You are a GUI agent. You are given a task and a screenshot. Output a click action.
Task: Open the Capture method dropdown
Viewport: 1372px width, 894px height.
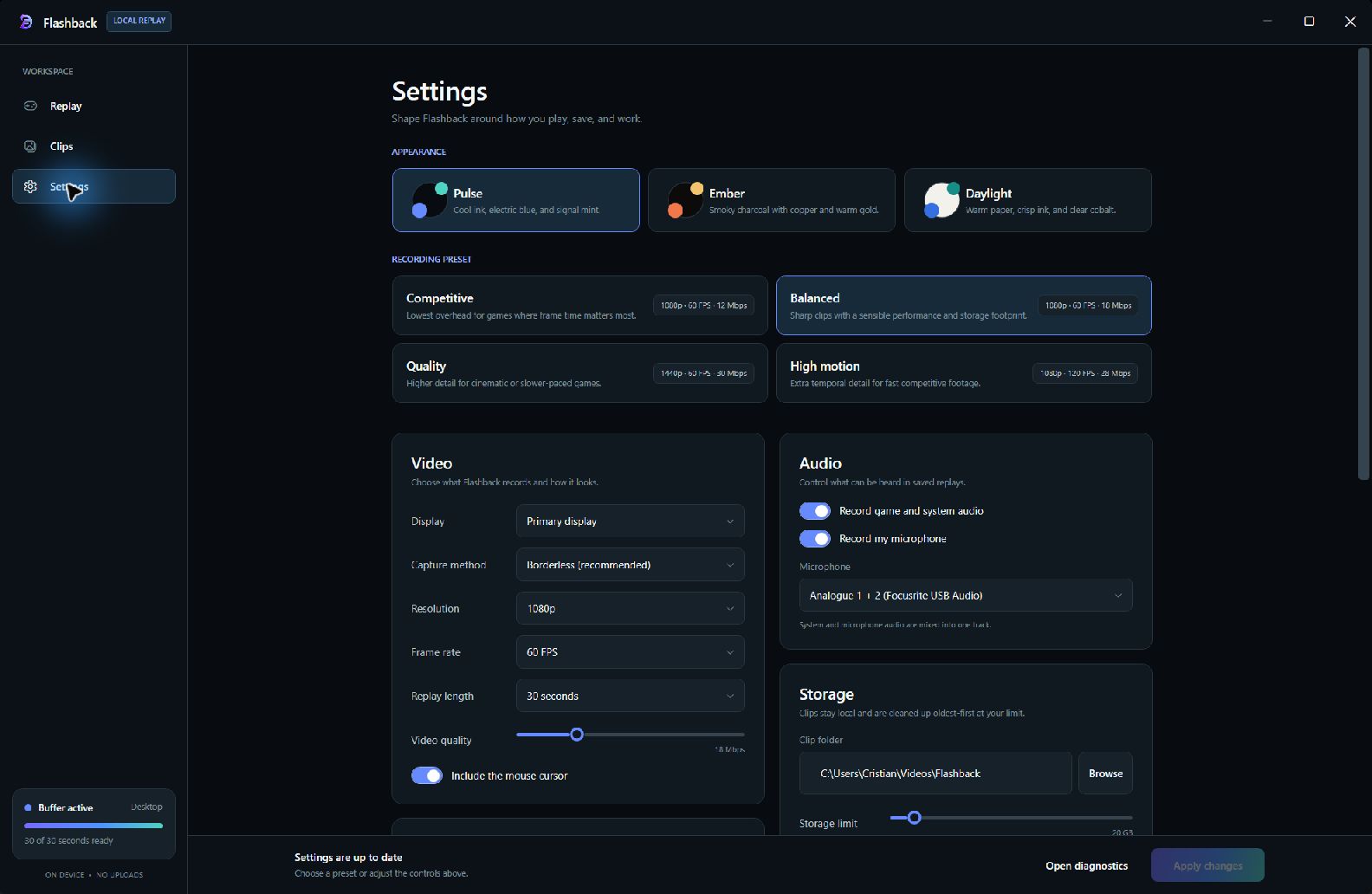pos(630,565)
